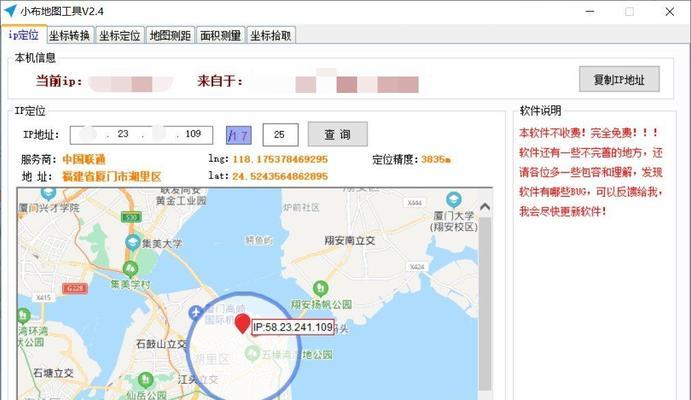Click the 仙岳公园 park icon
691x400 pixels.
145,379
